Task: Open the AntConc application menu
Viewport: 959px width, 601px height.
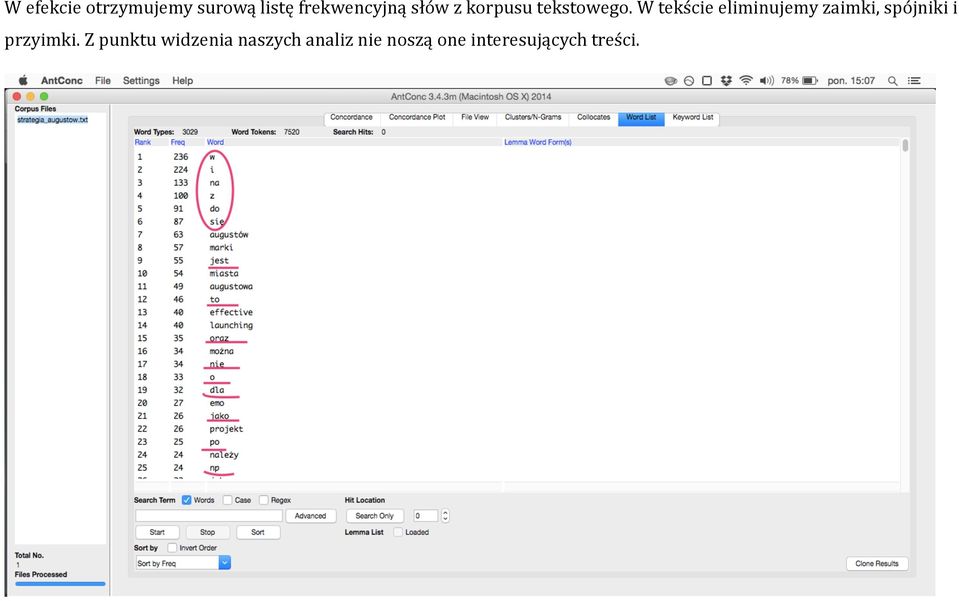Action: pos(62,81)
